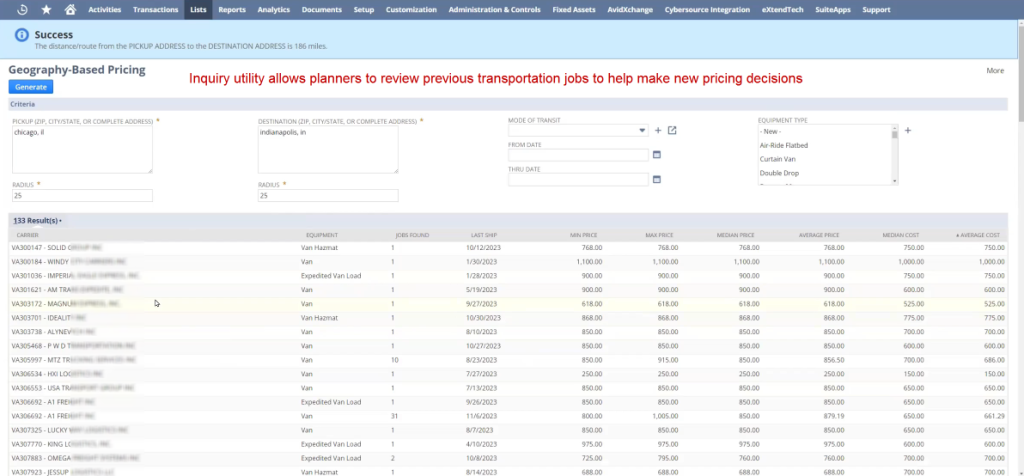This screenshot has height=476, width=1024.
Task: Open Mode of Transit record in new window
Action: (x=672, y=130)
